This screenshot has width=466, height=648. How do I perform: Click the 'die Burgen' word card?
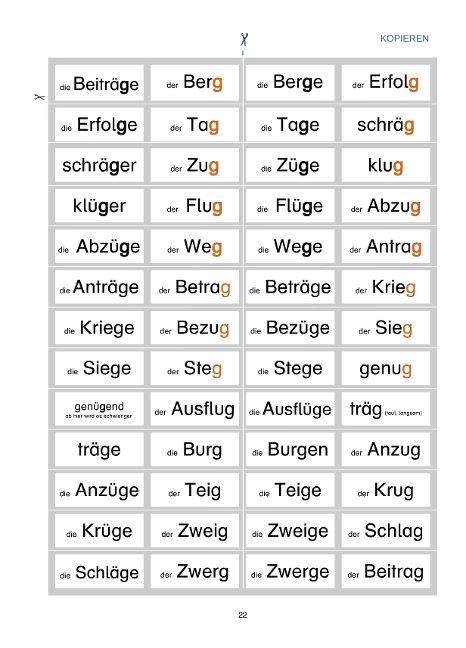pyautogui.click(x=290, y=449)
